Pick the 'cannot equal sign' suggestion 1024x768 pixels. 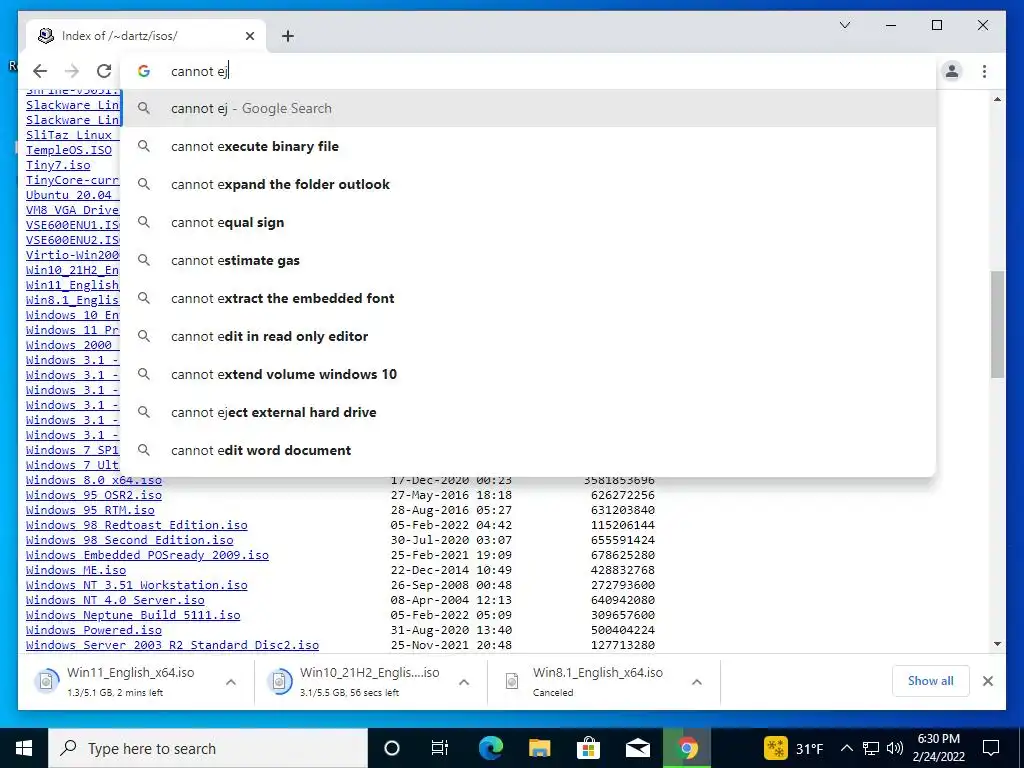point(528,222)
